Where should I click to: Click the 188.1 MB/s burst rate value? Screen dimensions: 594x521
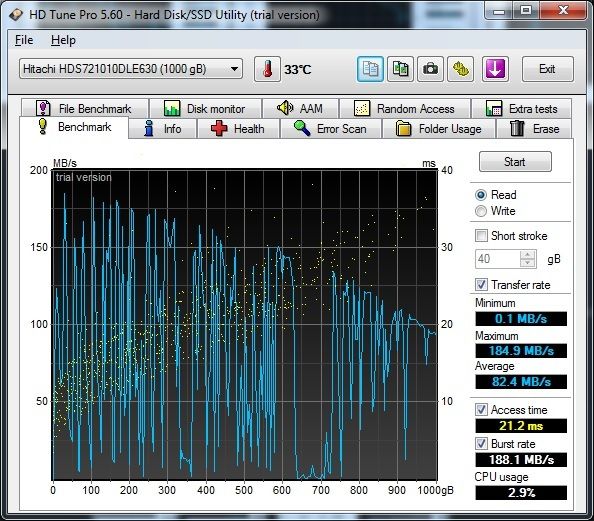coord(521,460)
